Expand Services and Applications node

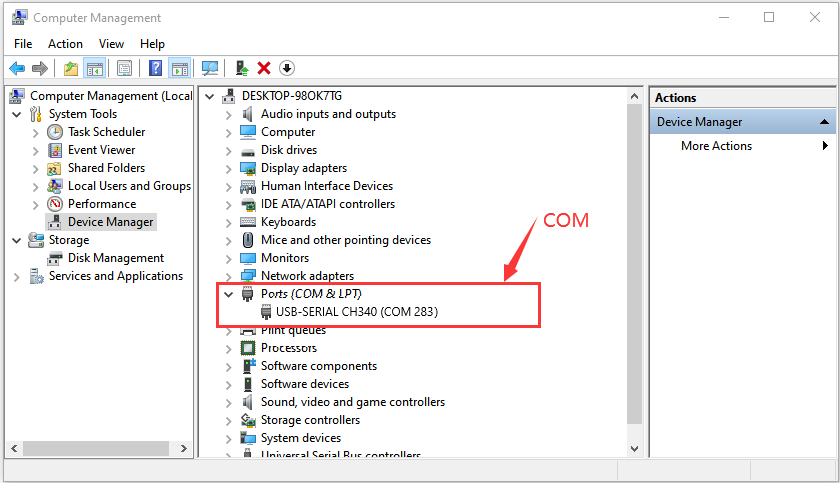point(17,277)
